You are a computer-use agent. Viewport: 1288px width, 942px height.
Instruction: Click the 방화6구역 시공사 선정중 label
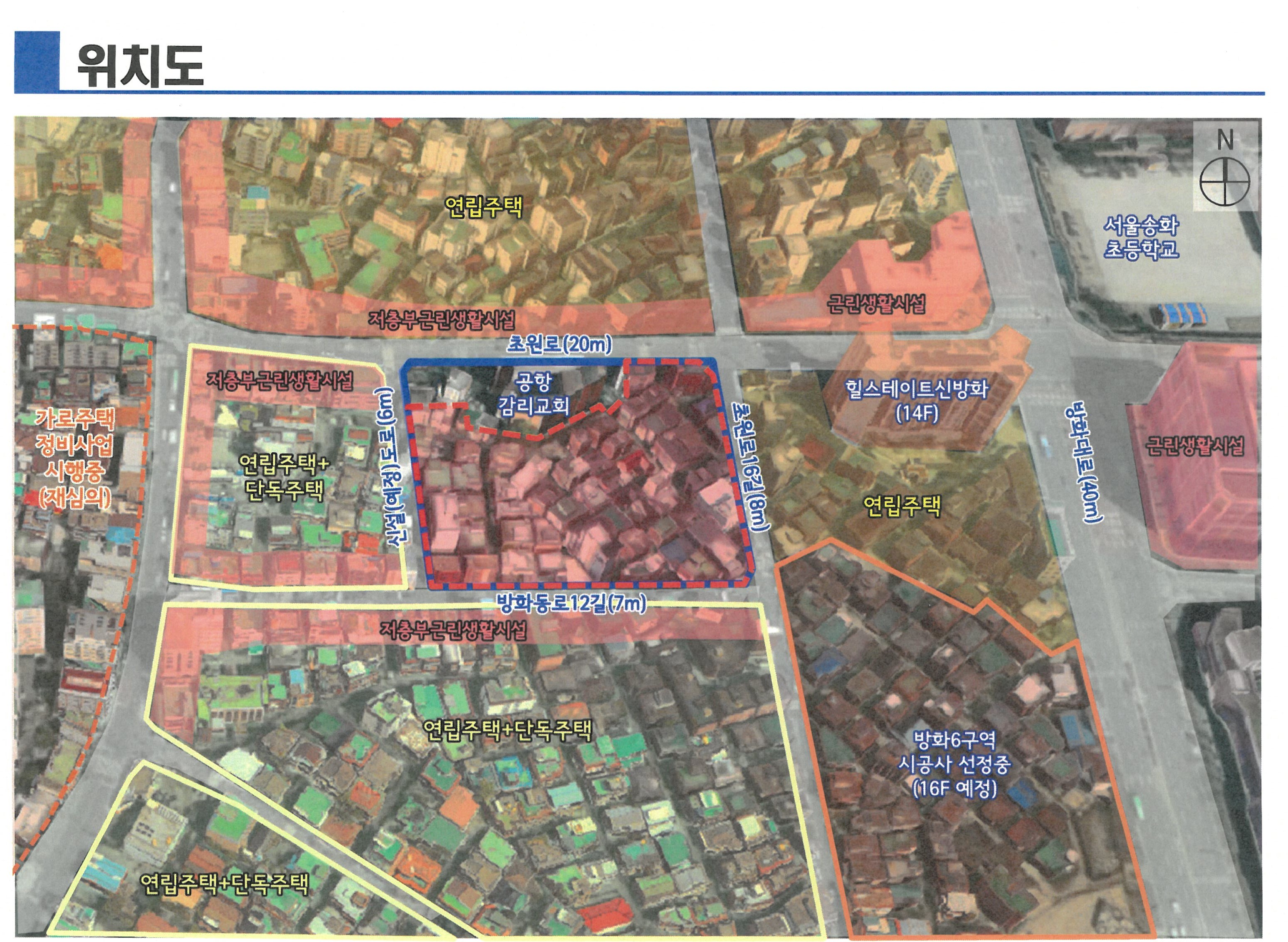click(954, 765)
